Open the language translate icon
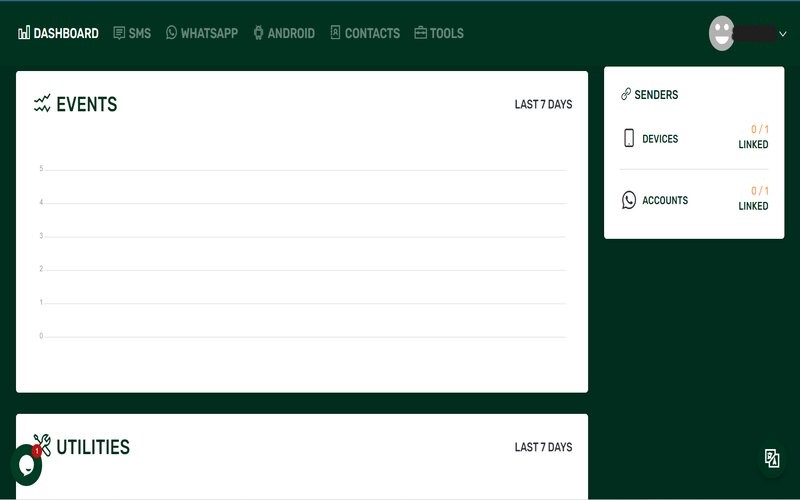Screen dimensions: 800x500 click(x=772, y=458)
